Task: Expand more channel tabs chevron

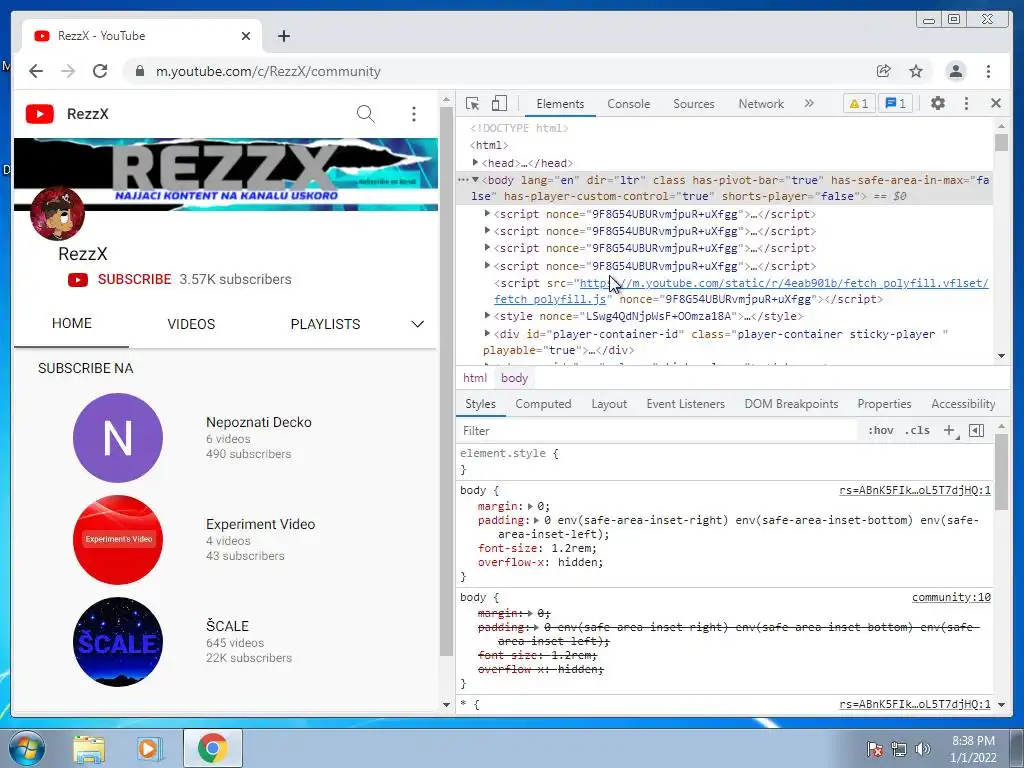Action: (417, 324)
